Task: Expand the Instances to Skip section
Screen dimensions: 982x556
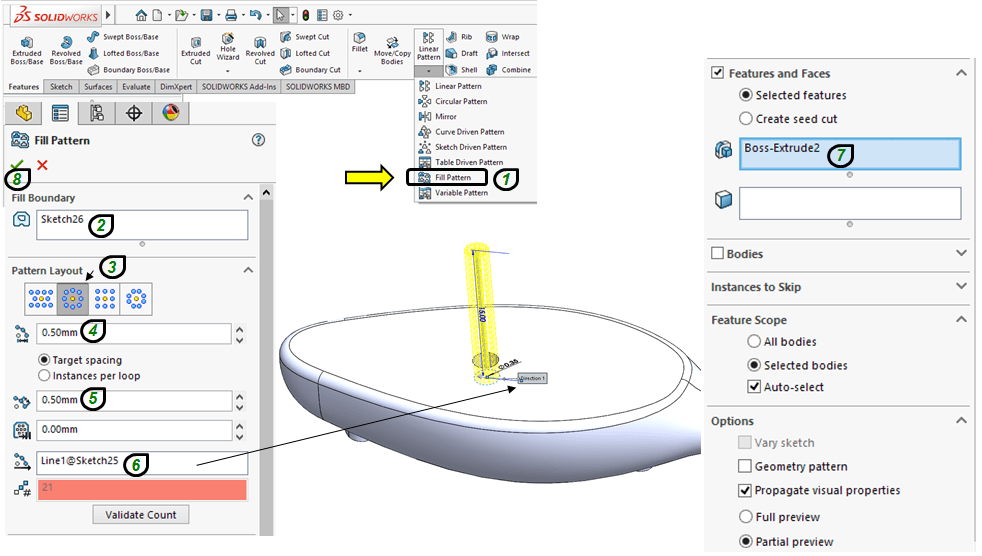Action: tap(961, 287)
